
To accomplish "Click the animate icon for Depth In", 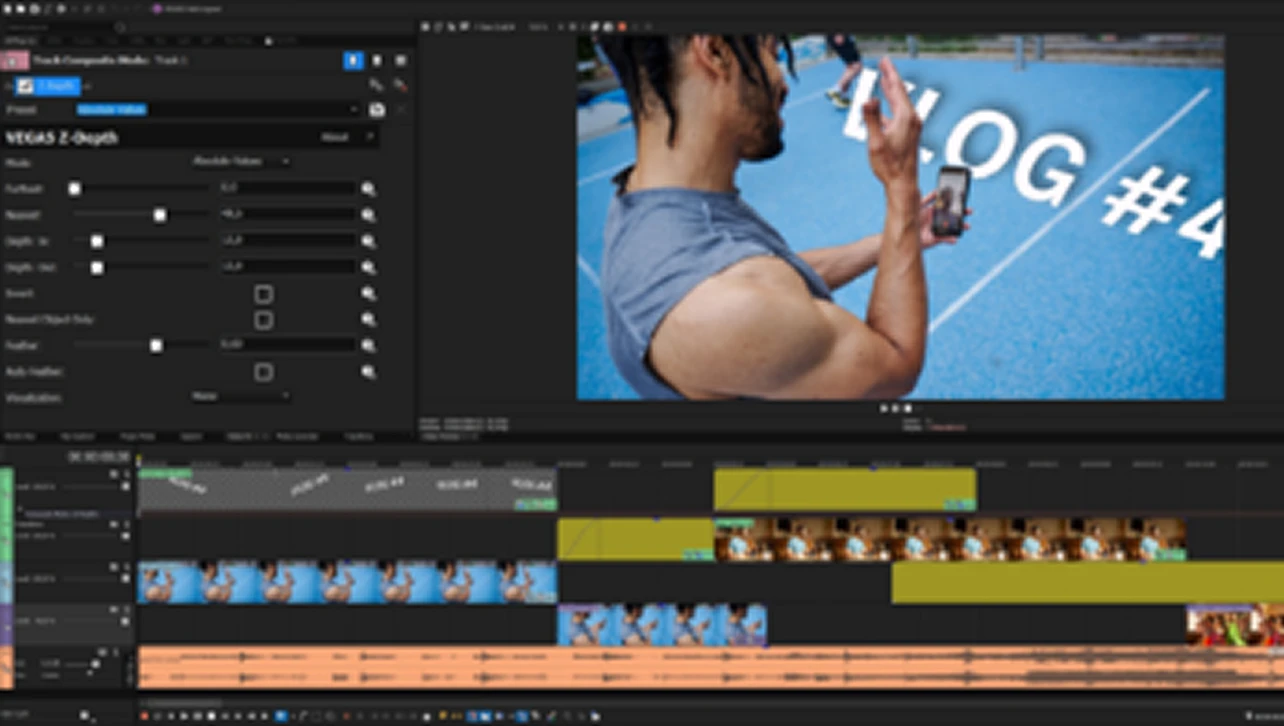I will pyautogui.click(x=368, y=241).
